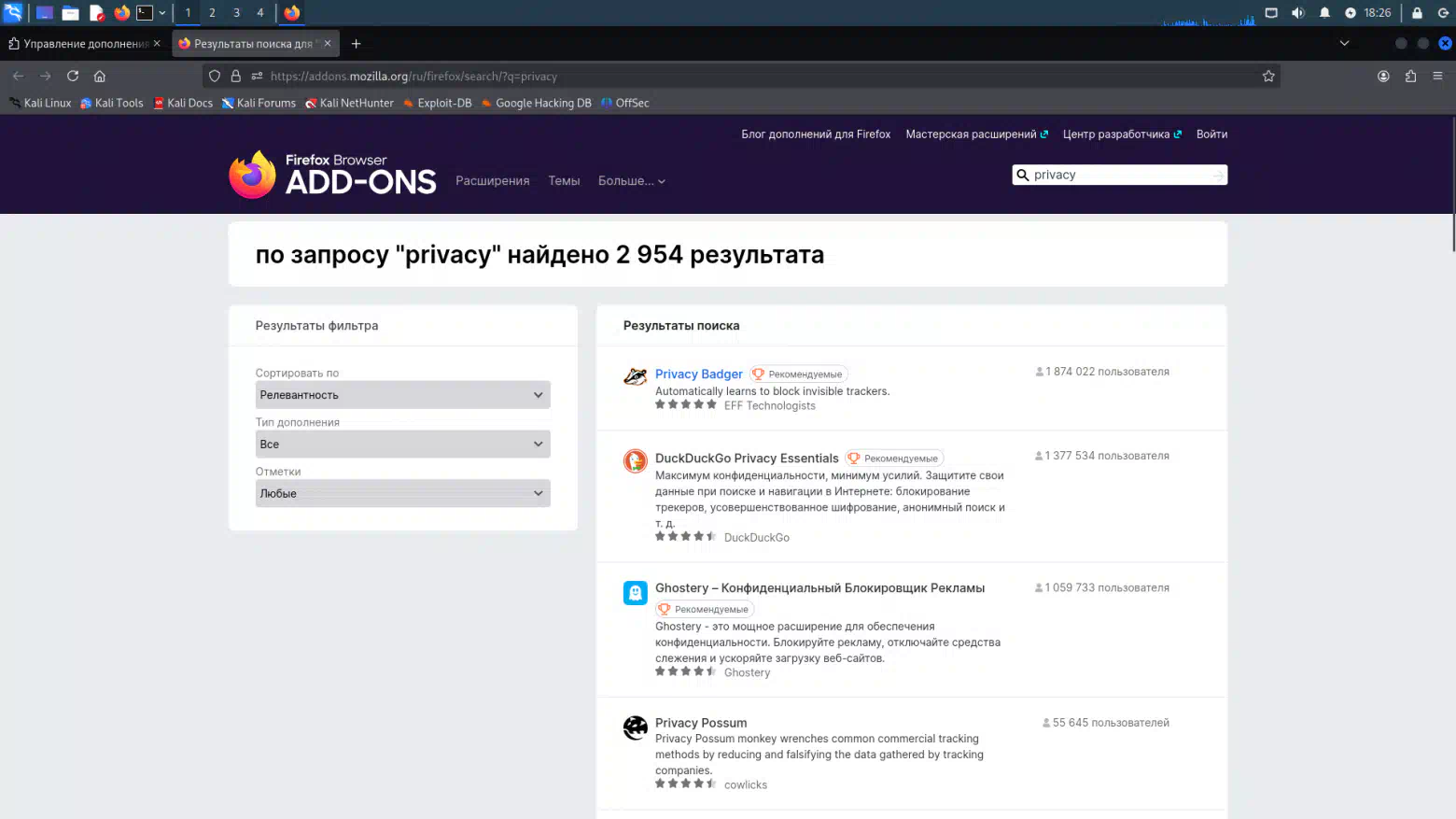Open a new browser tab
The height and width of the screenshot is (819, 1456).
coord(356,44)
